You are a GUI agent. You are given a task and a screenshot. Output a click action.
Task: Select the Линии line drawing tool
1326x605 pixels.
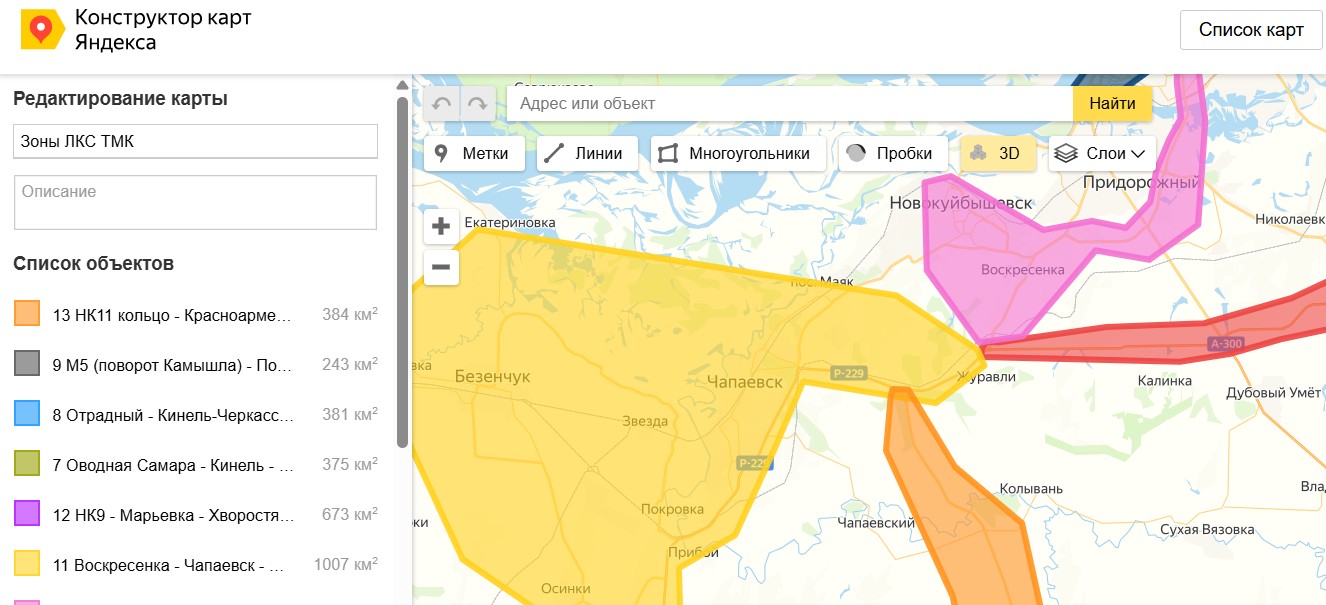pos(587,154)
